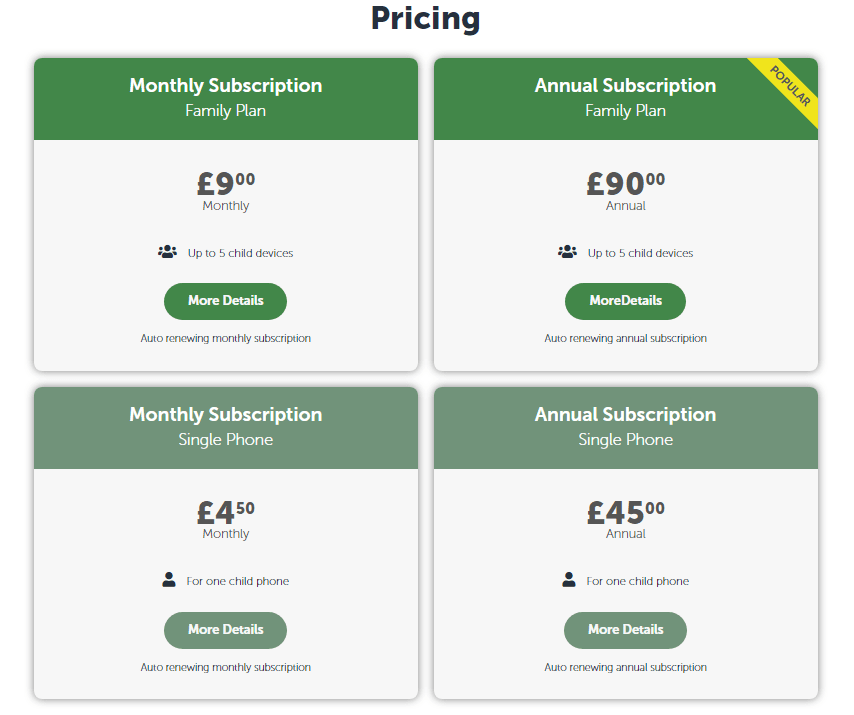
Task: Click the single person icon in Monthly Single Phone
Action: tap(169, 579)
